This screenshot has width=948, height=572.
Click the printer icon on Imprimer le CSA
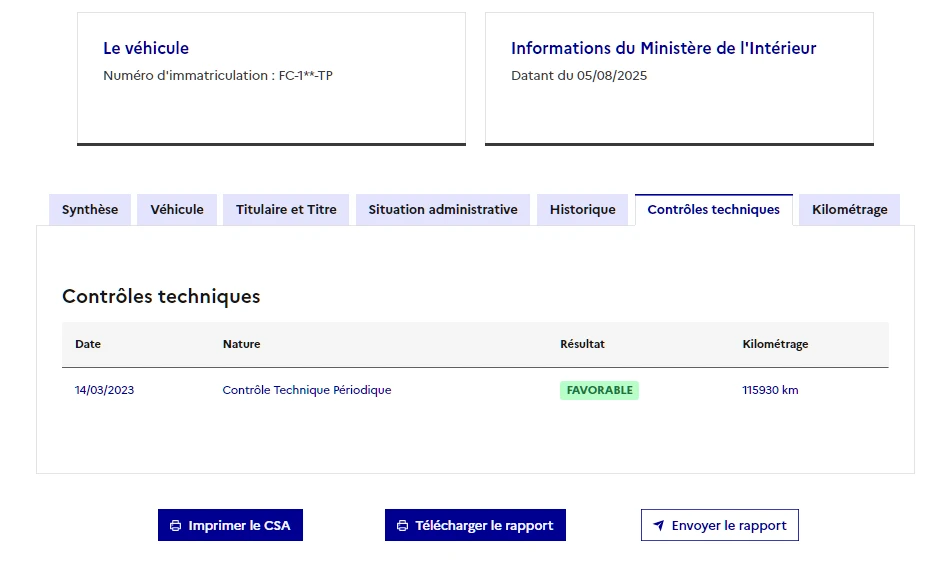coord(176,526)
